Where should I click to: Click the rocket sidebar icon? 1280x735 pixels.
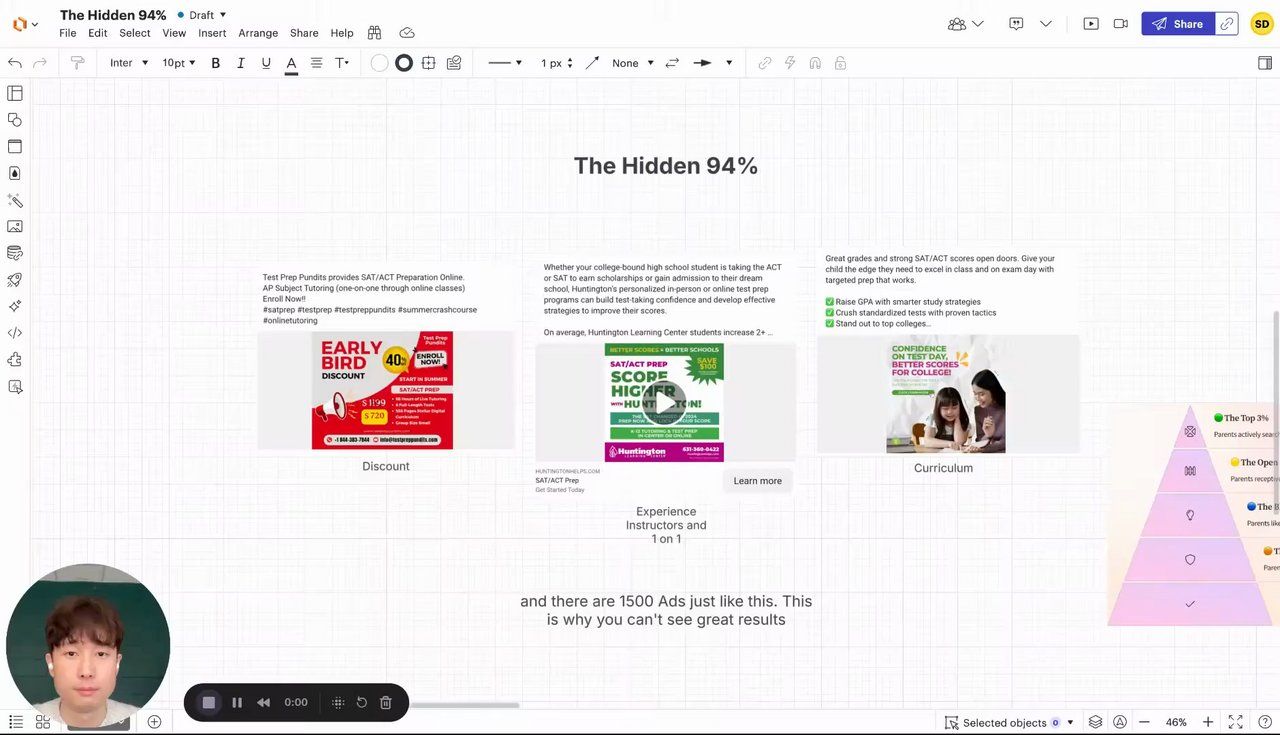(x=15, y=280)
